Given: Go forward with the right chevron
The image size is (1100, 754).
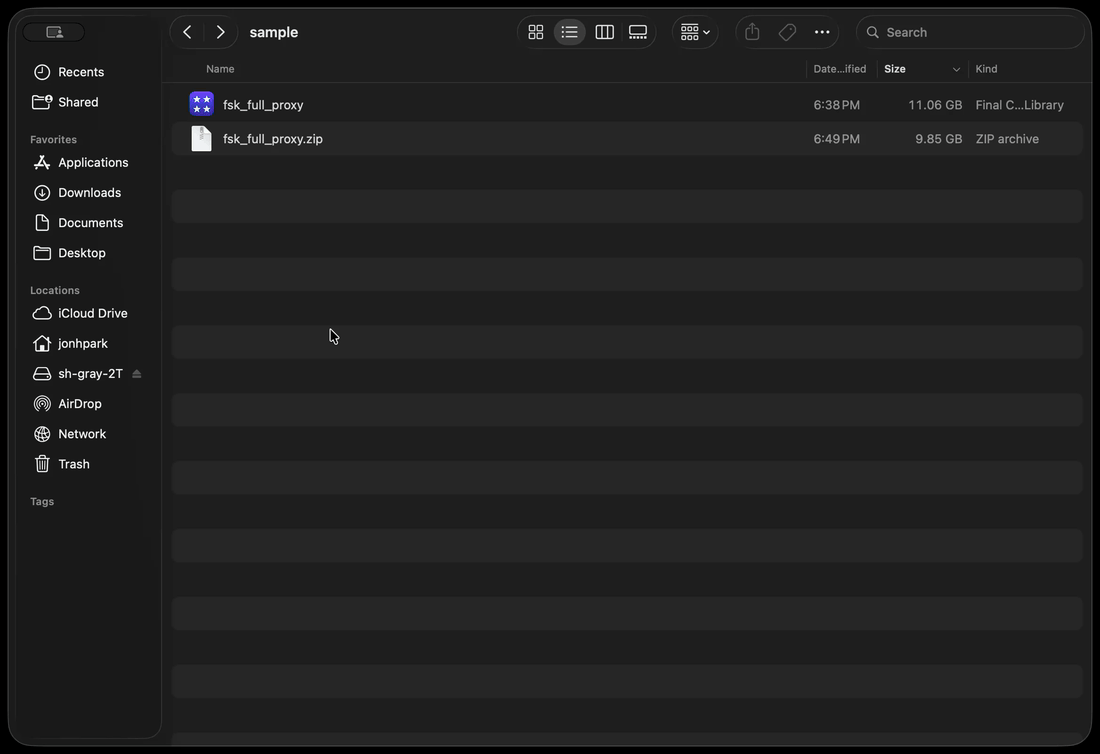Looking at the screenshot, I should tap(220, 32).
